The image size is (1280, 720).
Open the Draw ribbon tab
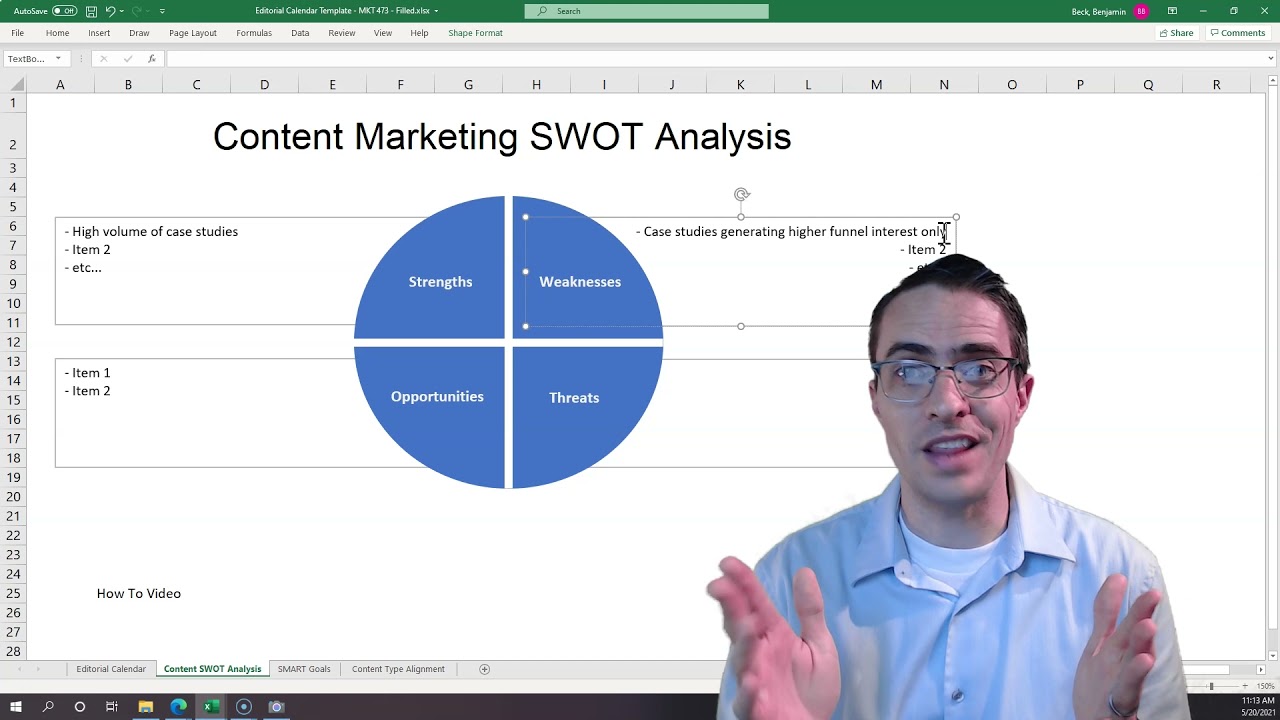139,33
